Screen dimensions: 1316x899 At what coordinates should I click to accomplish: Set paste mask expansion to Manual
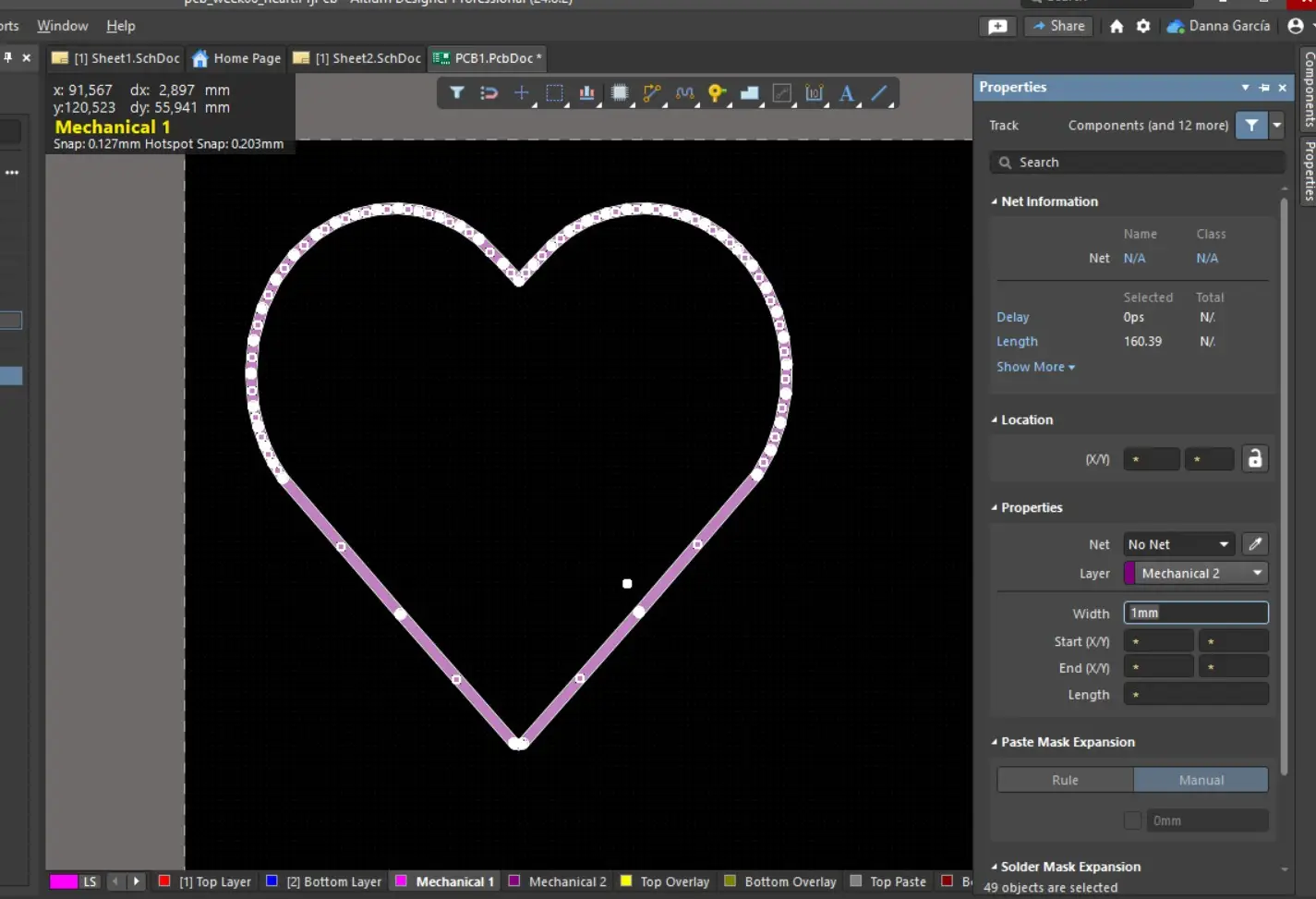(1201, 780)
